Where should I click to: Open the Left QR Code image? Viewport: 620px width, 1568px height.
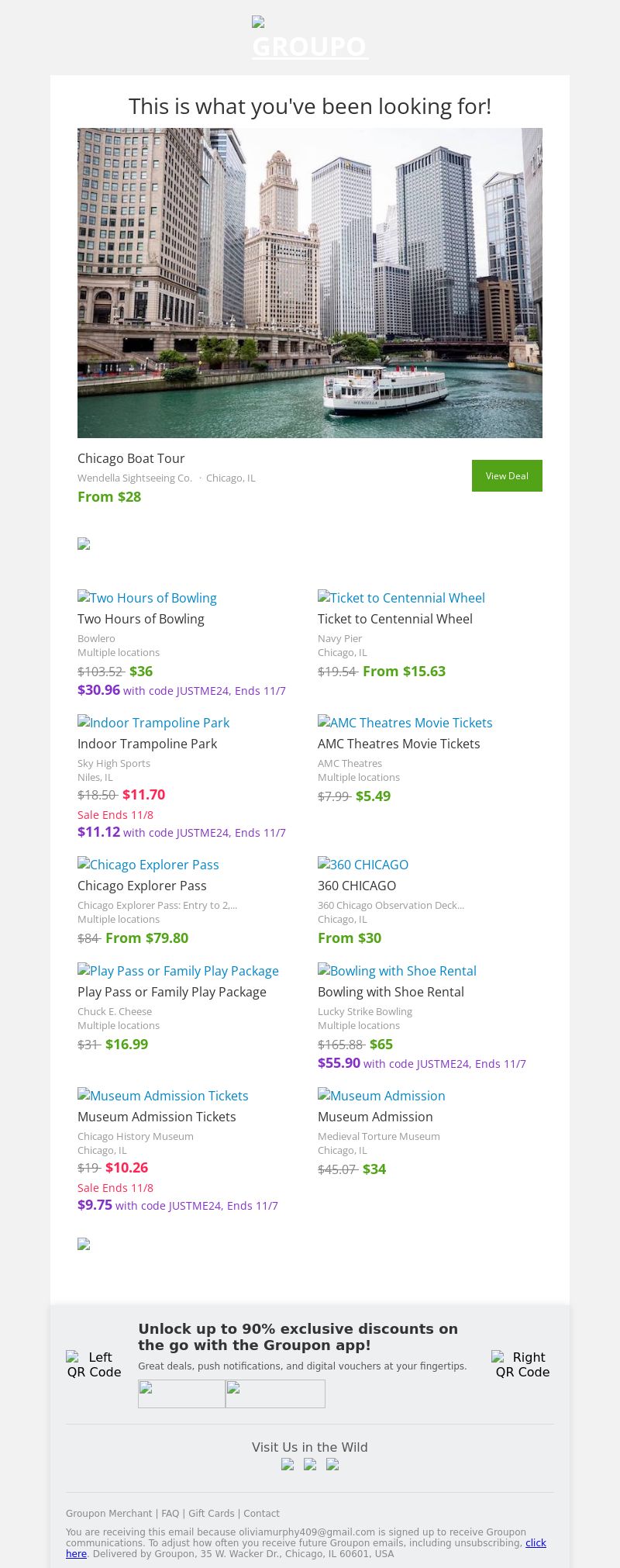click(94, 1364)
